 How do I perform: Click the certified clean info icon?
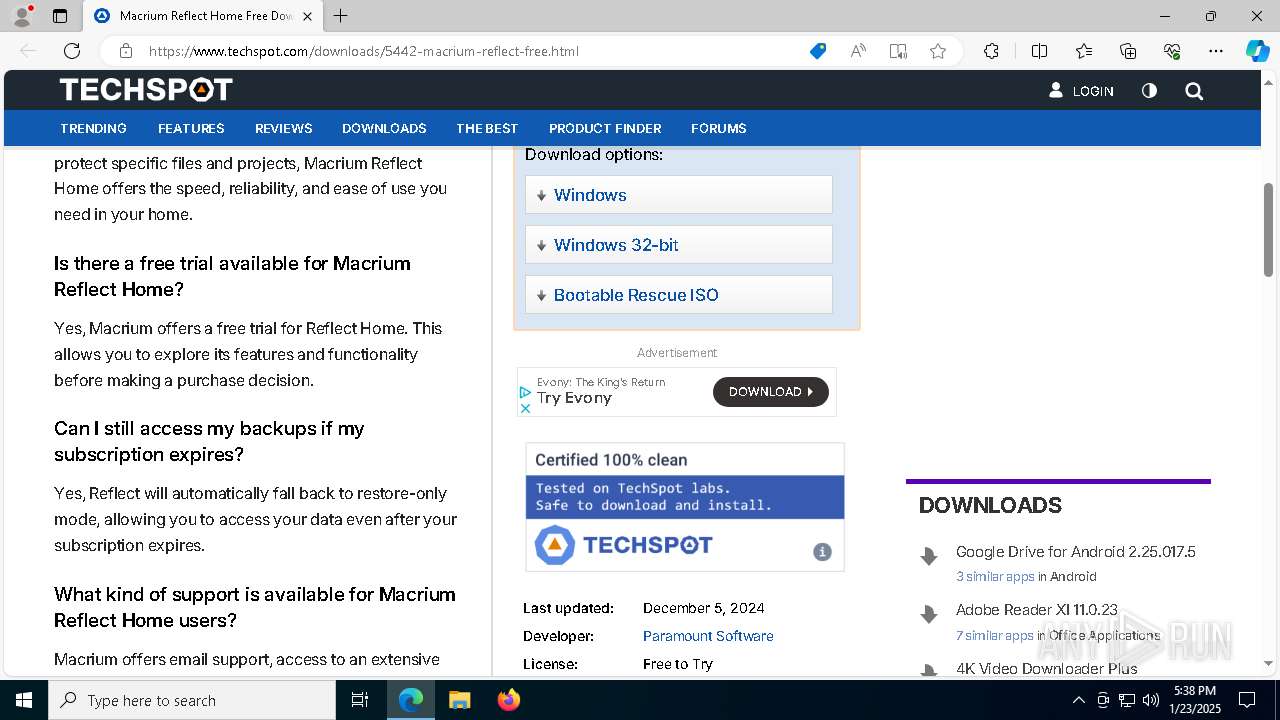[x=822, y=552]
